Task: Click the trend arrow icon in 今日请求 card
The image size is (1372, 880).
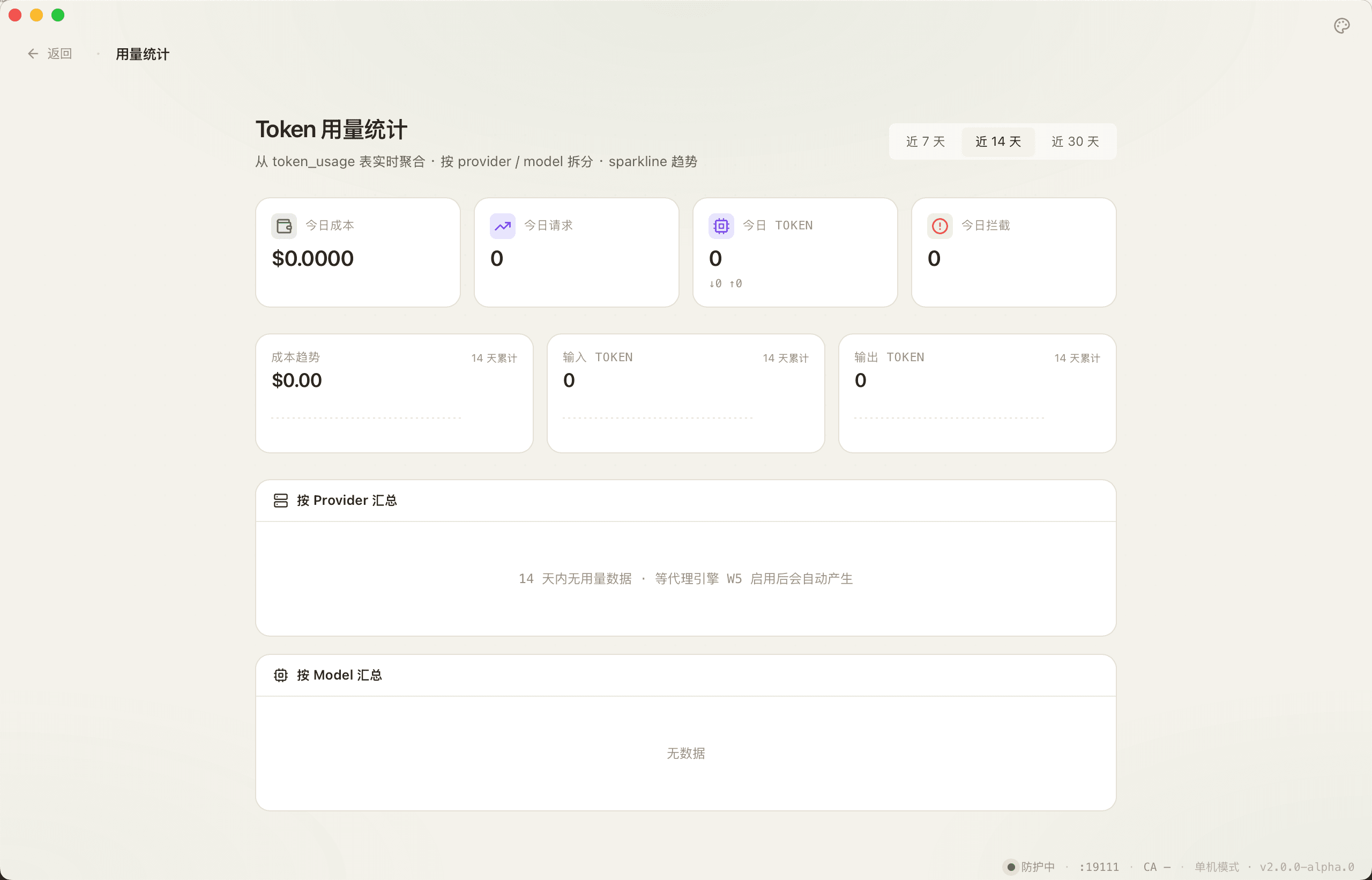Action: click(x=502, y=226)
